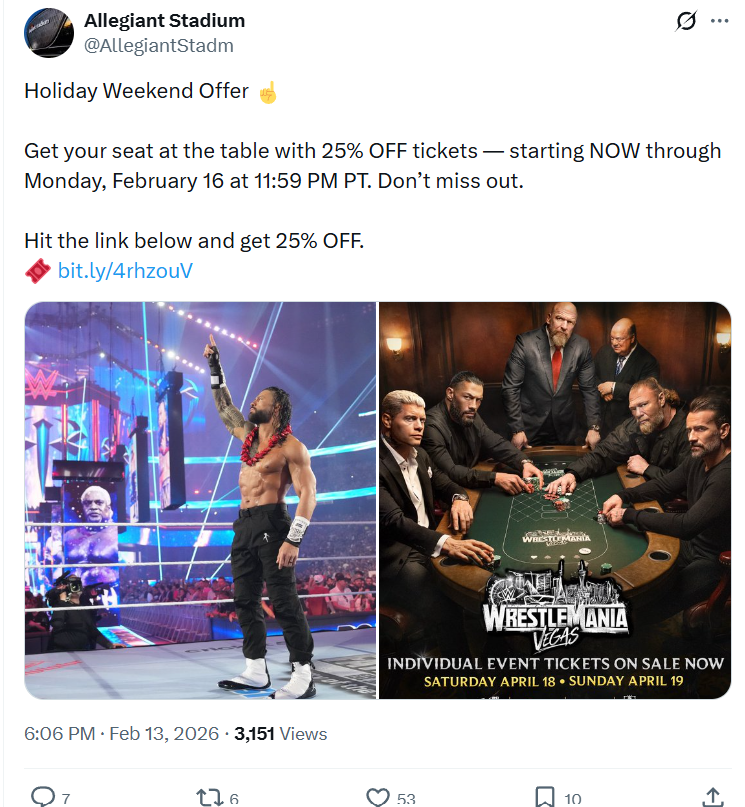Click the Allegiant Stadium display name
This screenshot has width=745, height=807.
[x=164, y=21]
